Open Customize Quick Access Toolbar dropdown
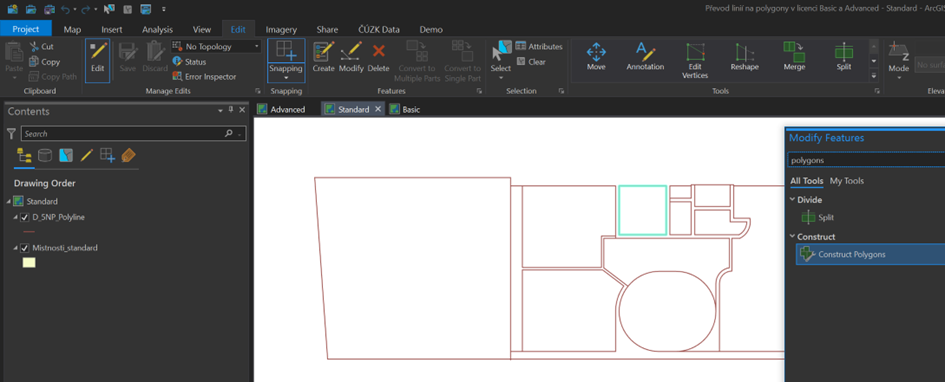 [163, 10]
